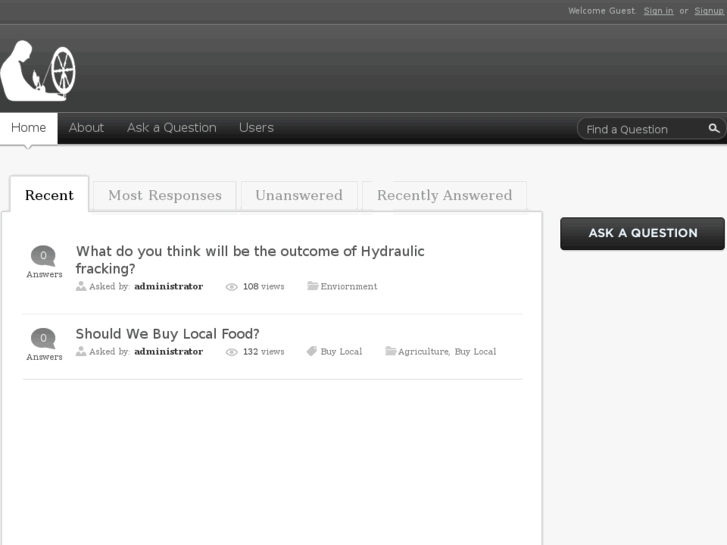The width and height of the screenshot is (727, 545).
Task: Open Buy Local category after Agriculture
Action: [475, 352]
